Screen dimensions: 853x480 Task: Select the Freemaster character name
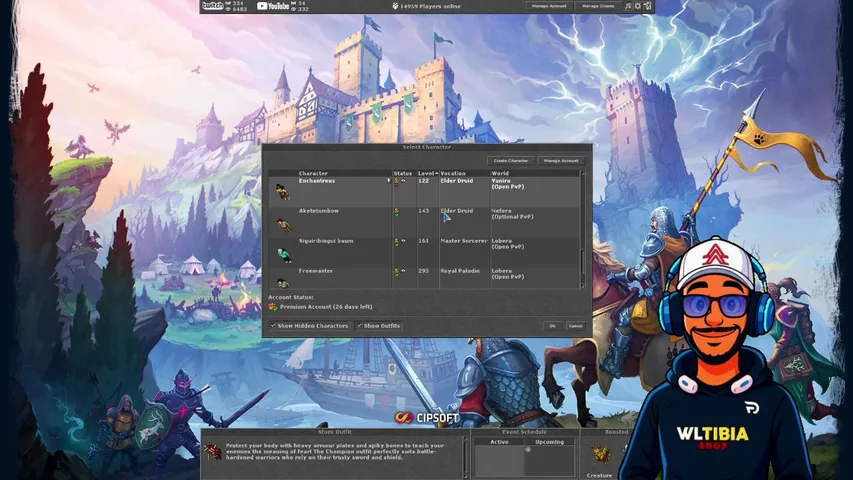(x=316, y=270)
